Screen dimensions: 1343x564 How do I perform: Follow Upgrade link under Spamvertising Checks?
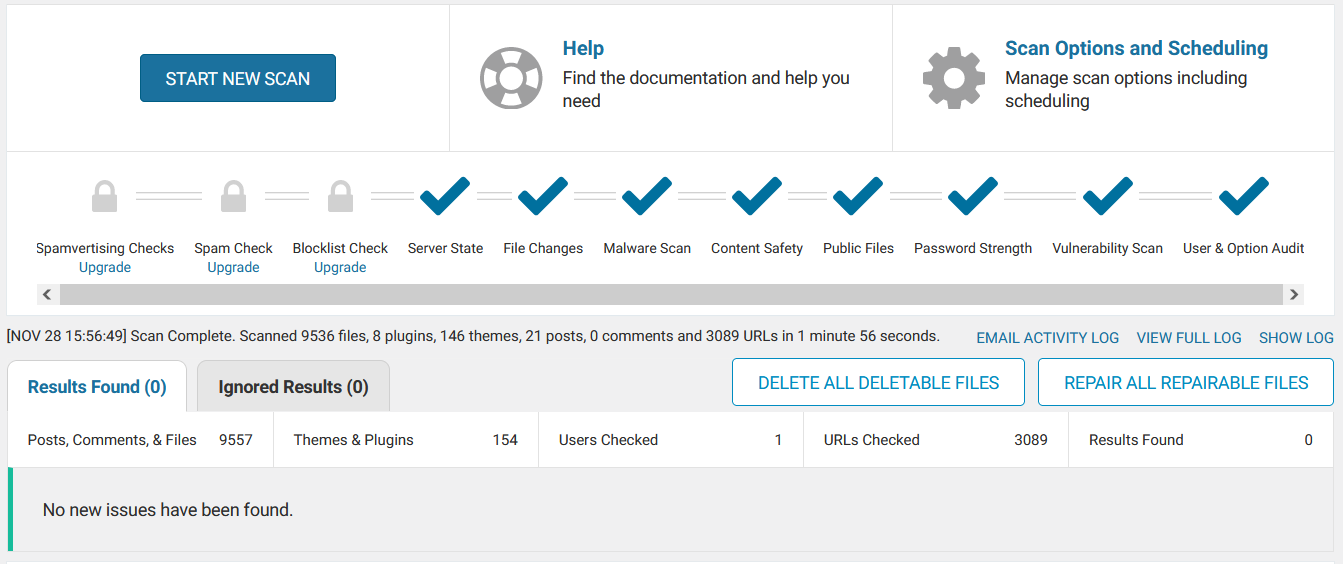[105, 267]
